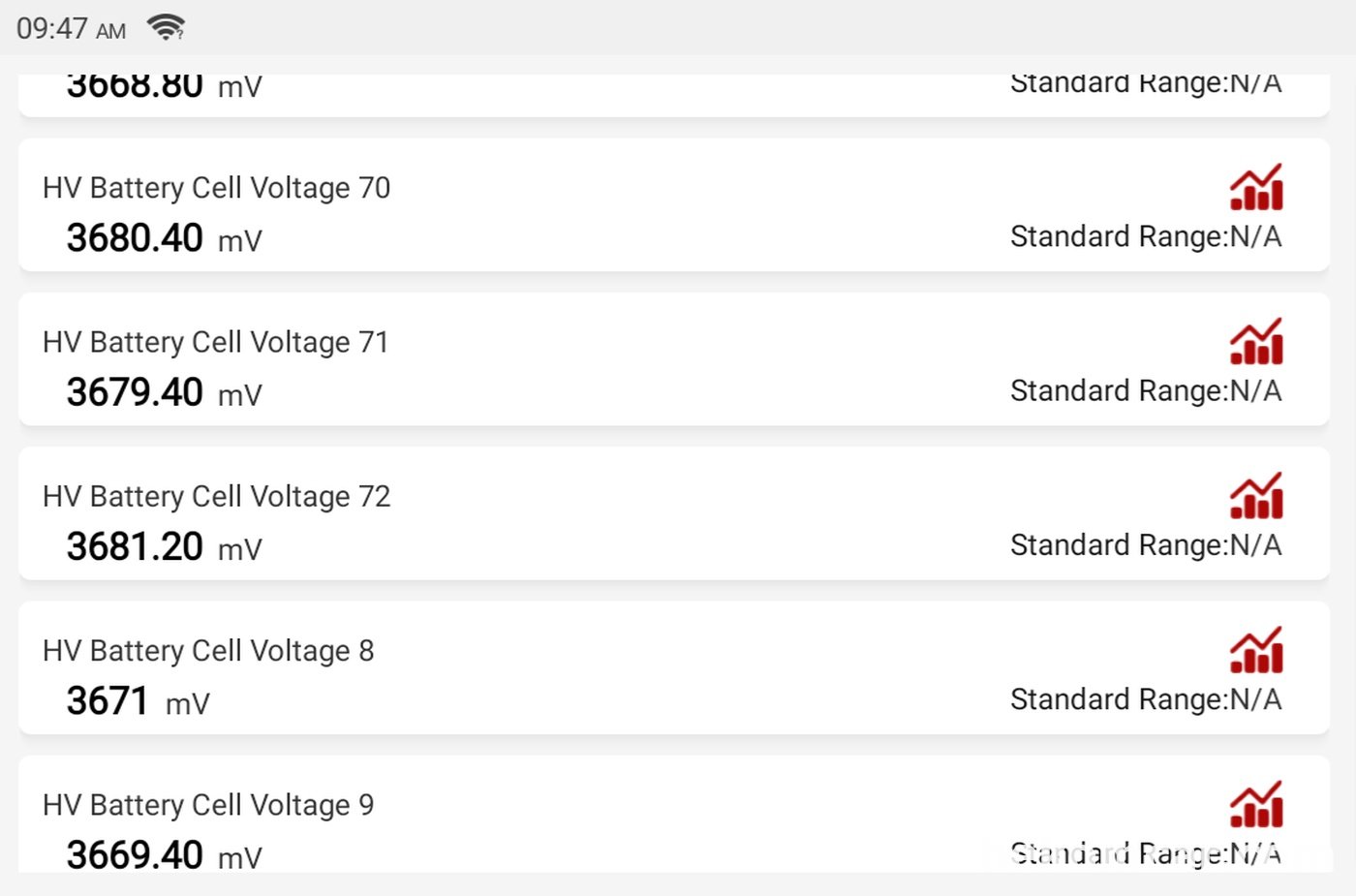The image size is (1356, 896).
Task: Tap Standard Range for Cell Voltage 72
Action: 1146,545
